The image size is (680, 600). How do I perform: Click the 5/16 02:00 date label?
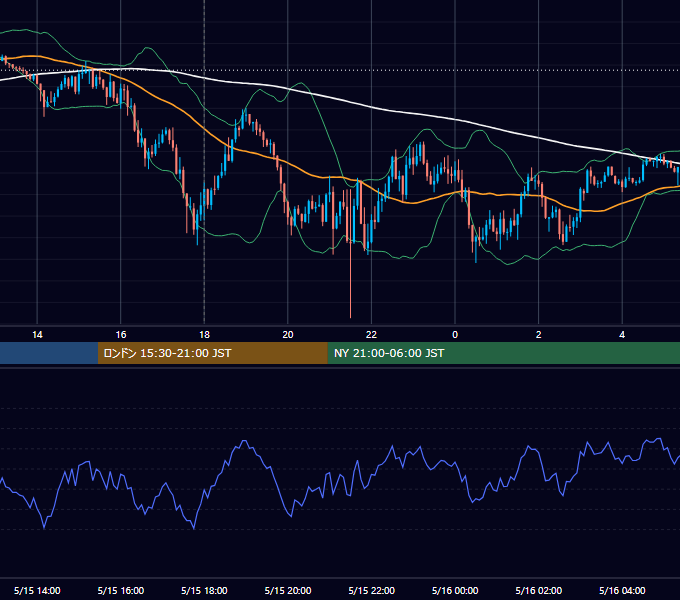[539, 590]
